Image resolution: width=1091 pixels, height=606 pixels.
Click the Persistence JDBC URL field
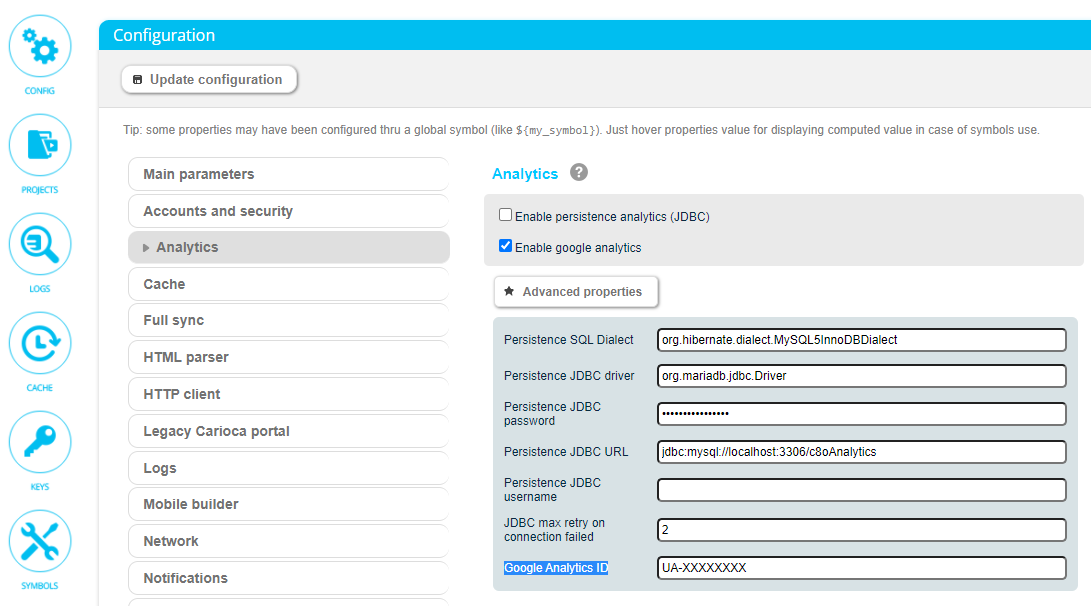(x=861, y=452)
